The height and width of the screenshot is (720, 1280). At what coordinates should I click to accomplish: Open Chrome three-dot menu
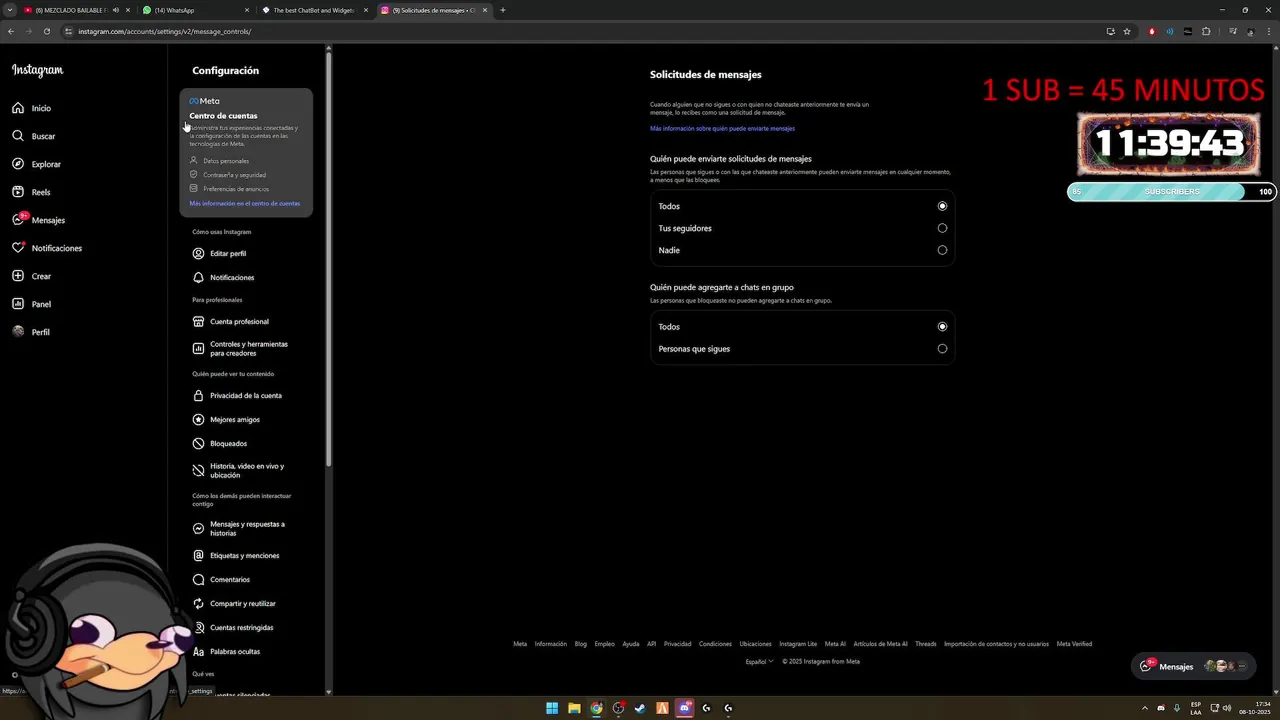tap(1268, 31)
